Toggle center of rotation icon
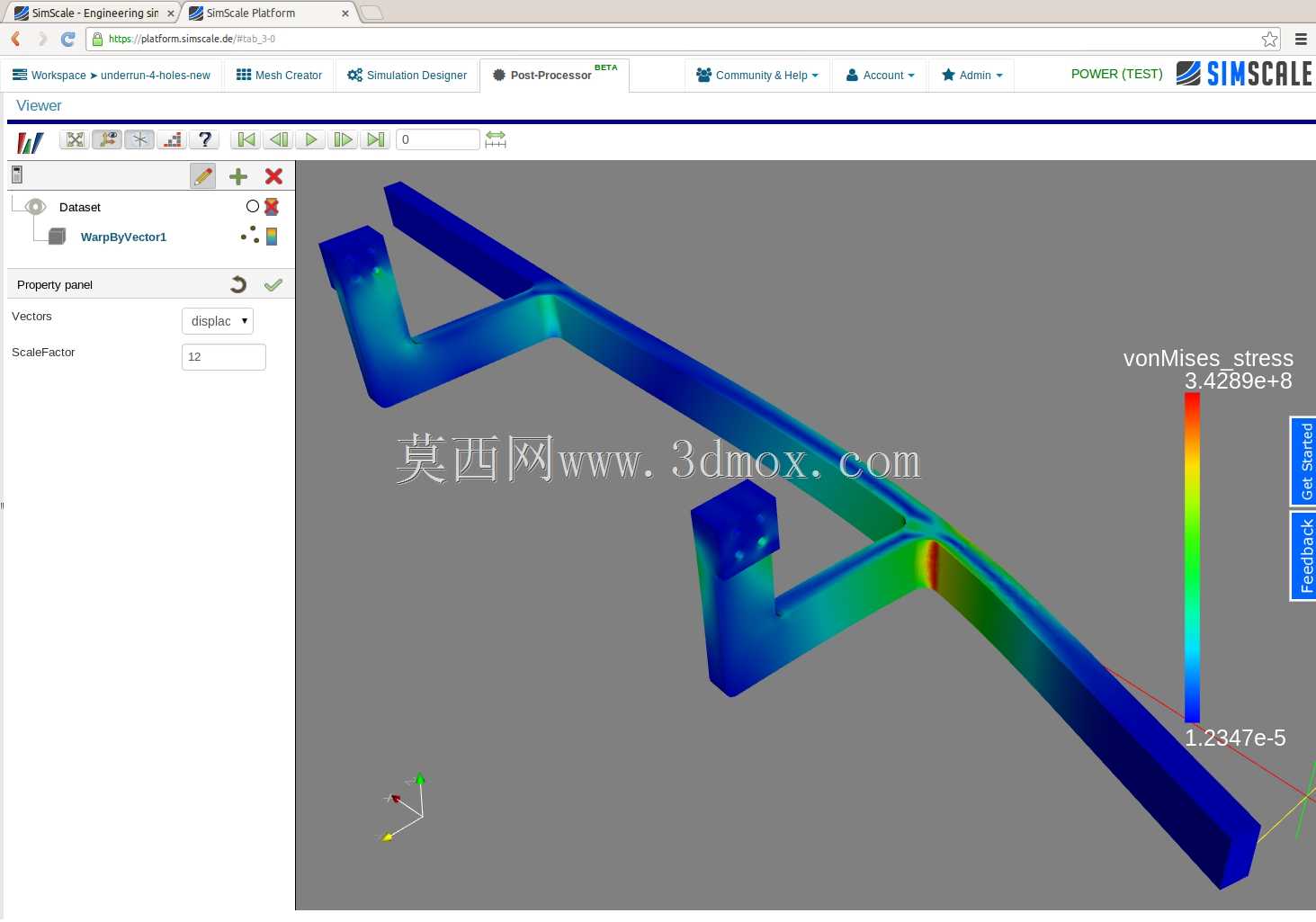 coord(139,139)
